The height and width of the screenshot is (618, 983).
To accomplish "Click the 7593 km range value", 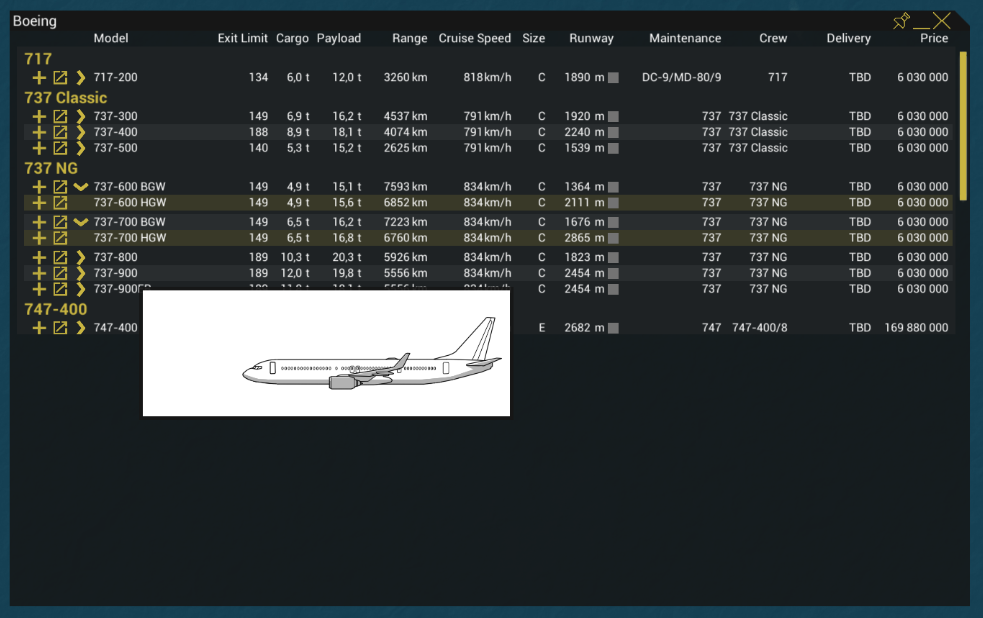I will [x=406, y=187].
